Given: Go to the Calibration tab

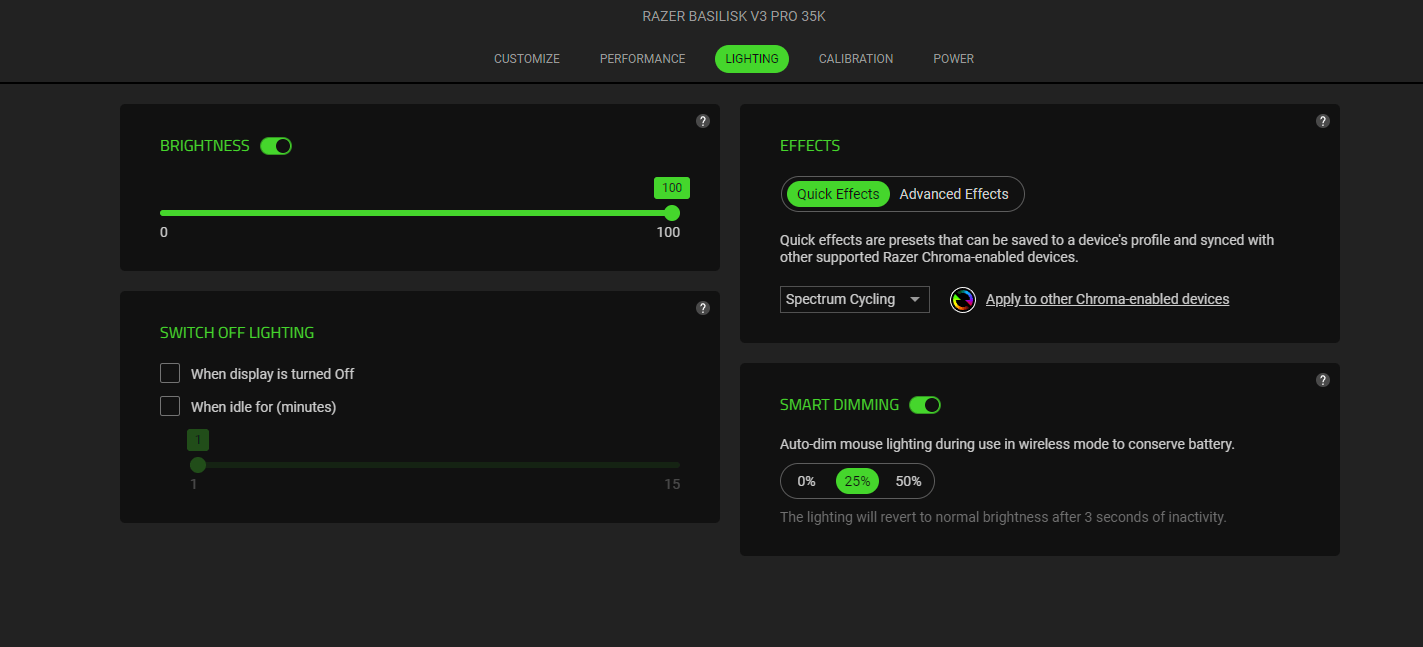Looking at the screenshot, I should [x=856, y=59].
